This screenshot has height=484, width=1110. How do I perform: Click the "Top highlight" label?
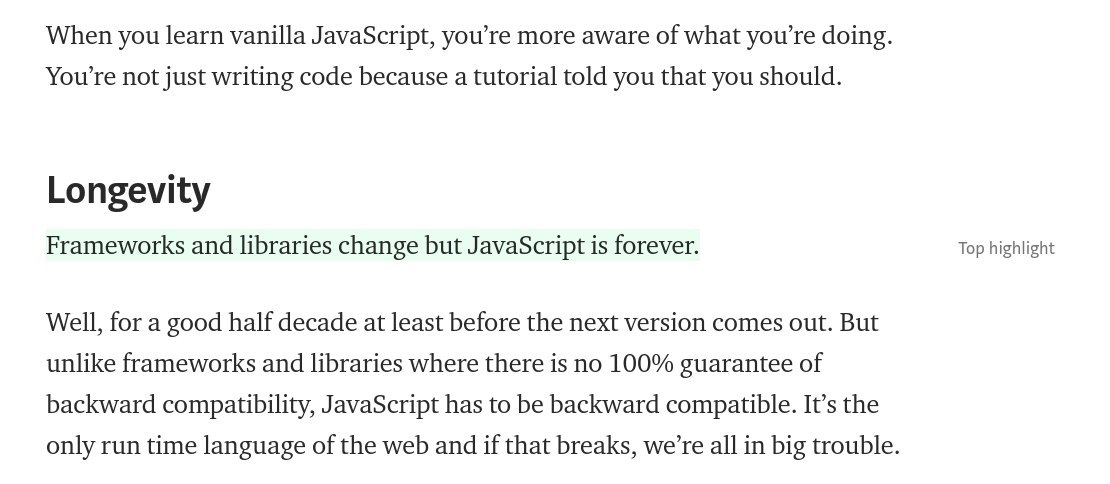[x=1006, y=248]
